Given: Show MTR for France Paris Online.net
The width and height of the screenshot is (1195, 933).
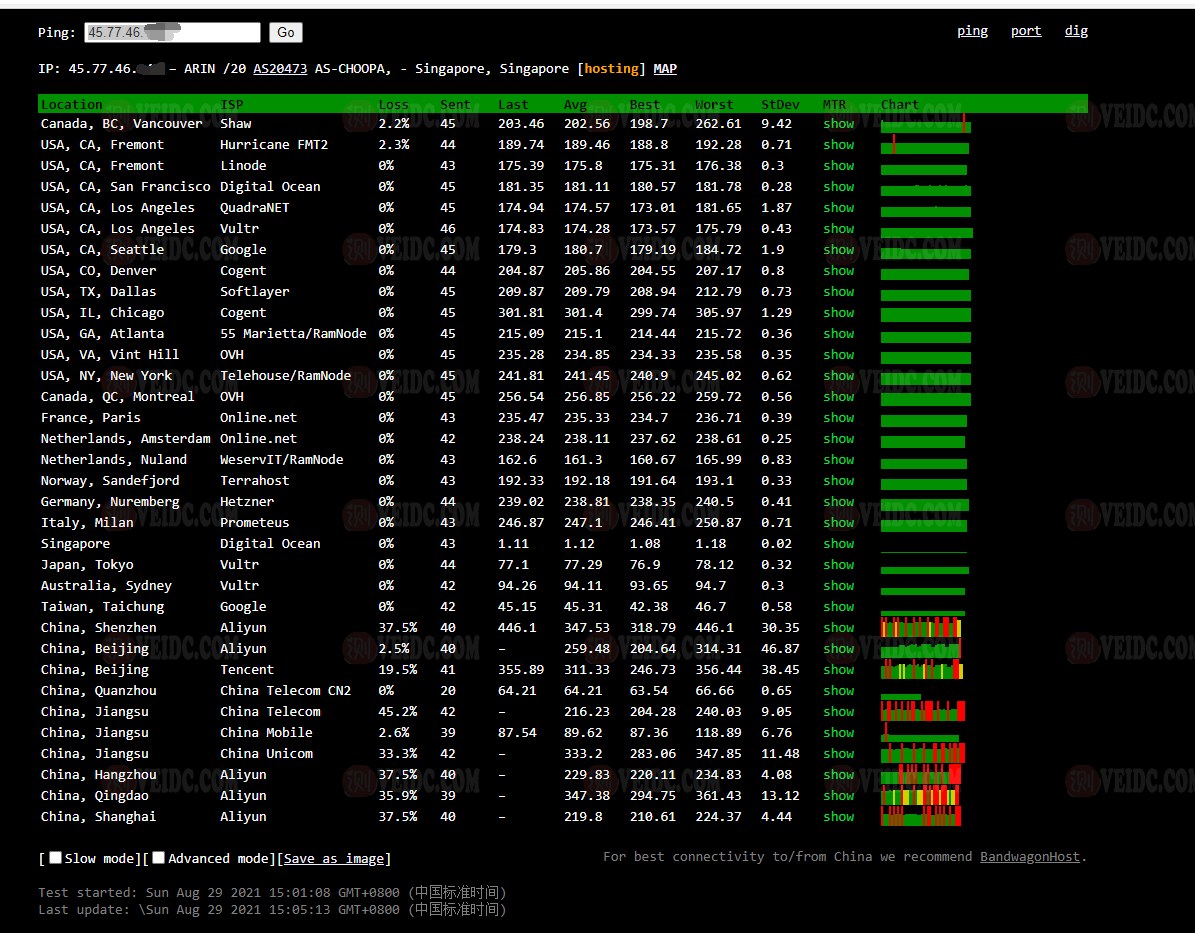Looking at the screenshot, I should [838, 418].
